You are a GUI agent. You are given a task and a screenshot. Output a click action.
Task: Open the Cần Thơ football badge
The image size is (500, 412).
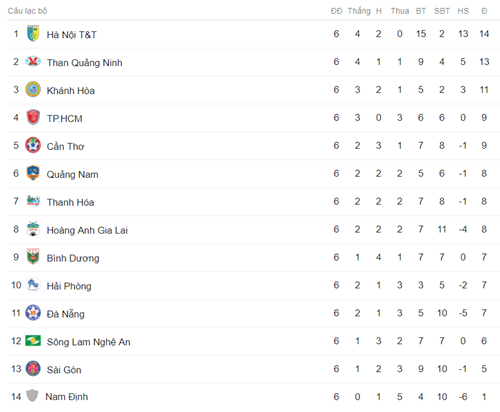[x=33, y=145]
